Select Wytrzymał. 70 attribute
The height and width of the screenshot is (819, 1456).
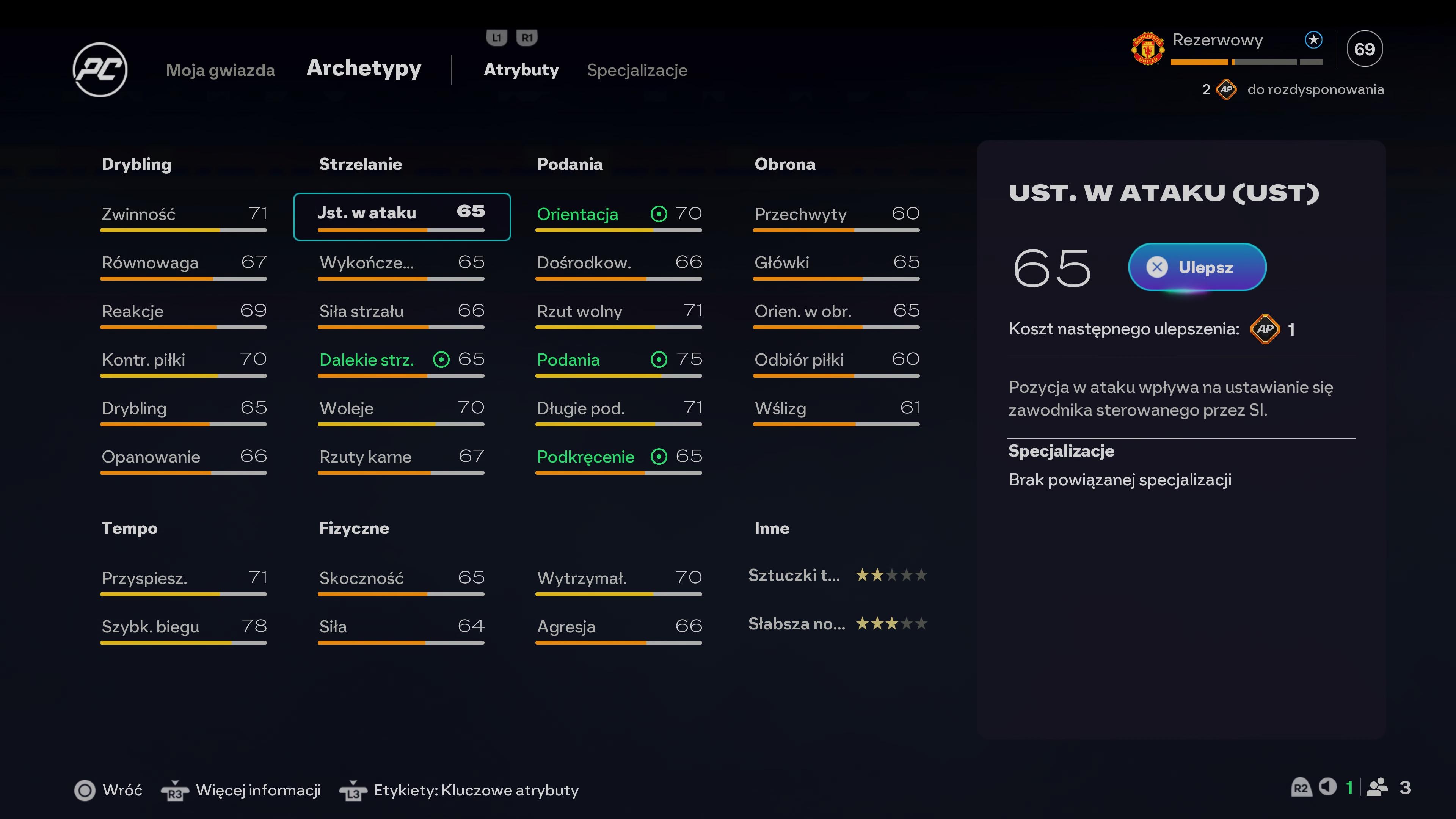pyautogui.click(x=619, y=582)
